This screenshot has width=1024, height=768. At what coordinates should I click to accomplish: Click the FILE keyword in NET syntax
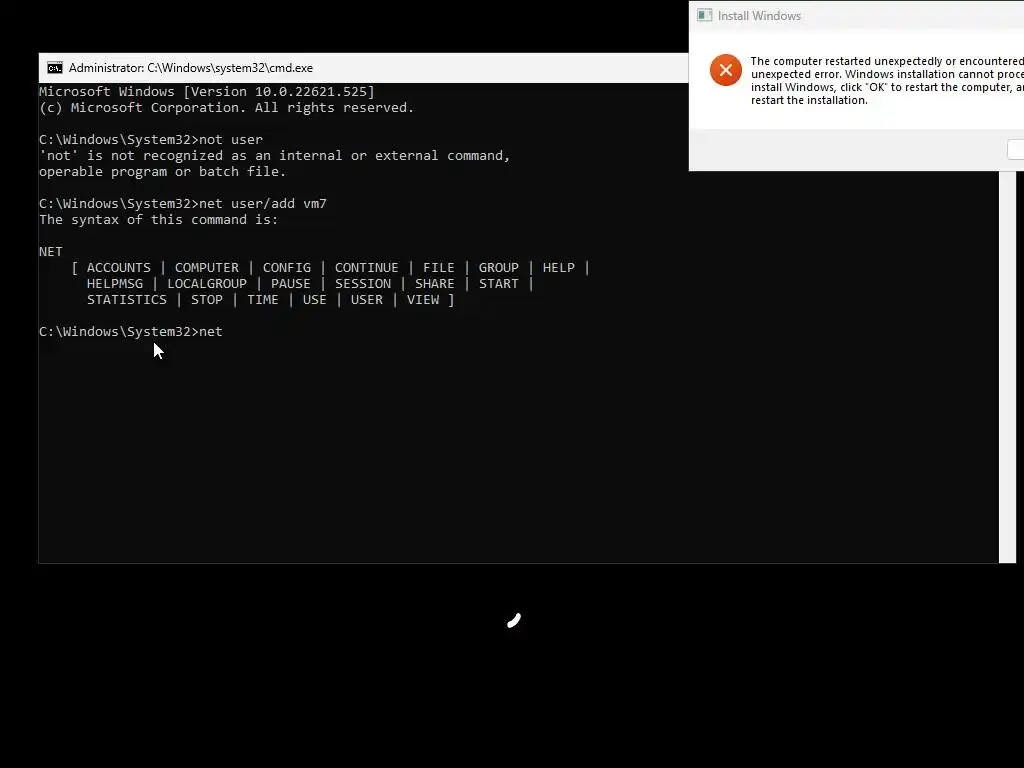(438, 268)
